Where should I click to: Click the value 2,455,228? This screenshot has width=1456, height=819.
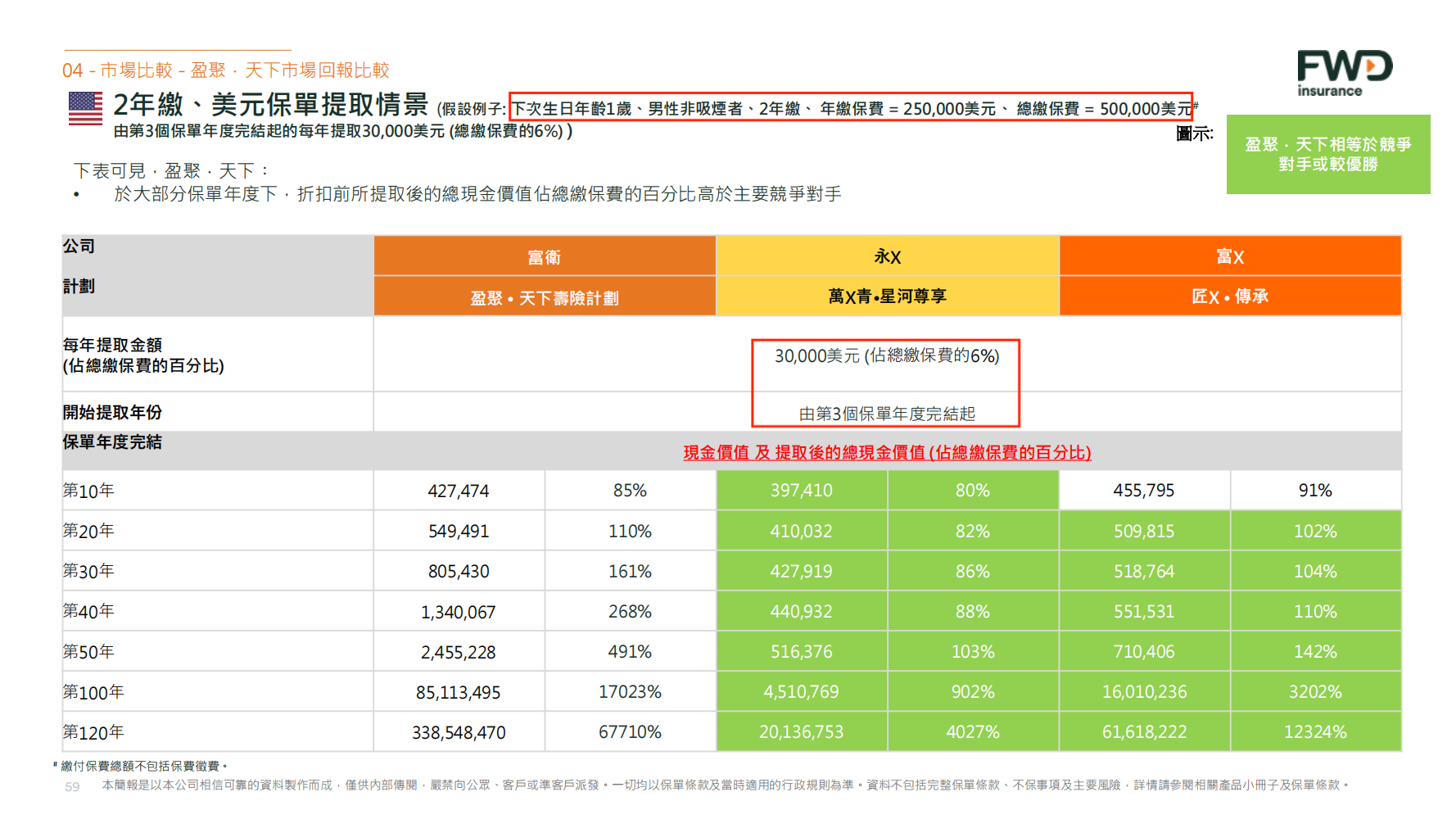[459, 652]
